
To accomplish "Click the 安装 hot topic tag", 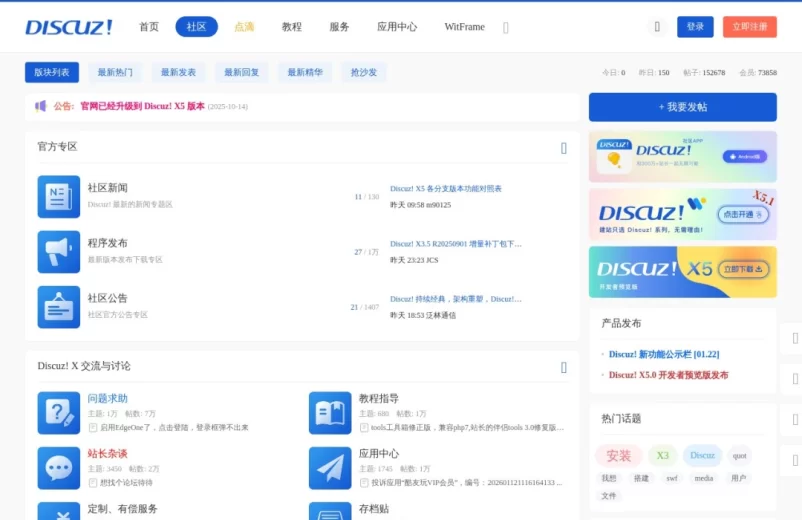I will click(x=618, y=456).
